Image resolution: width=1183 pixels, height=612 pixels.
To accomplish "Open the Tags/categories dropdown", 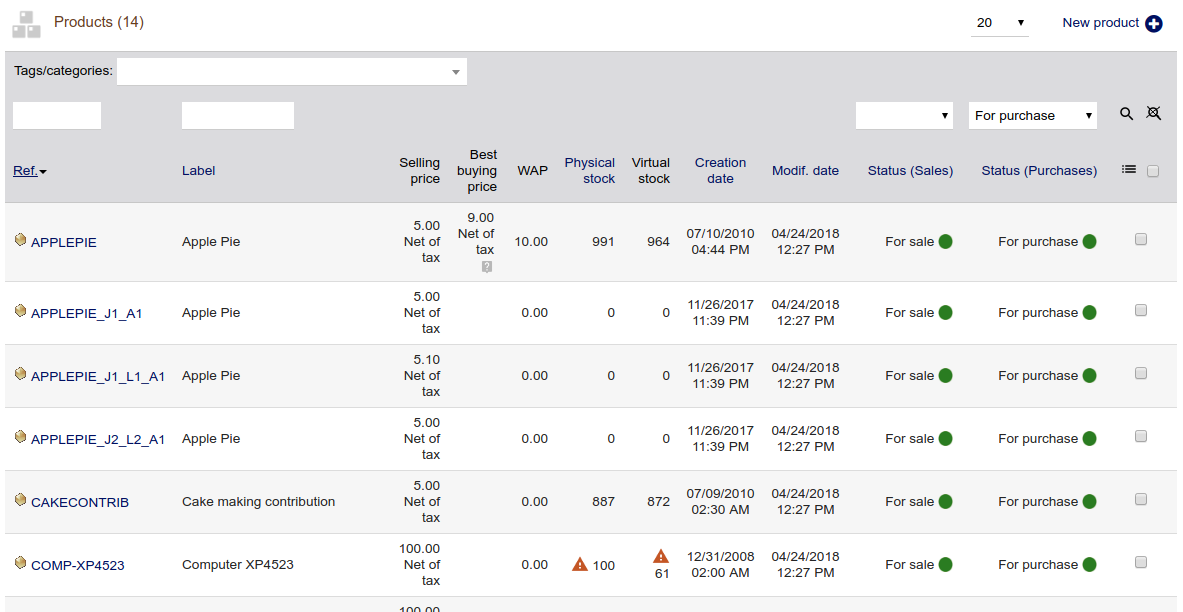I will [x=292, y=72].
